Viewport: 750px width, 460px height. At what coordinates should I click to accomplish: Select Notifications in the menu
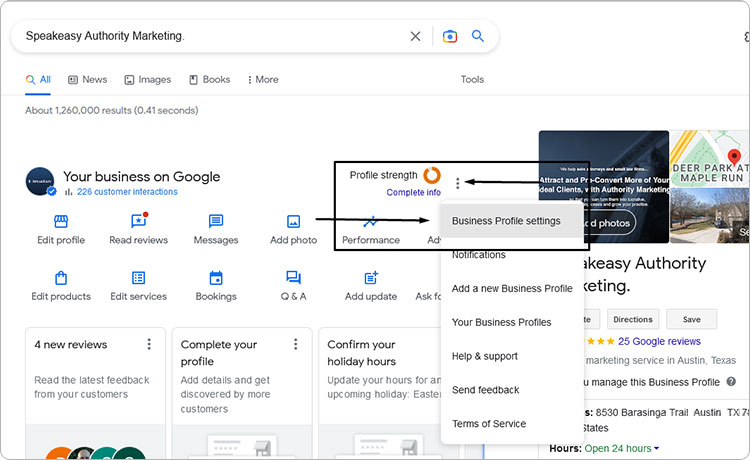[512, 255]
